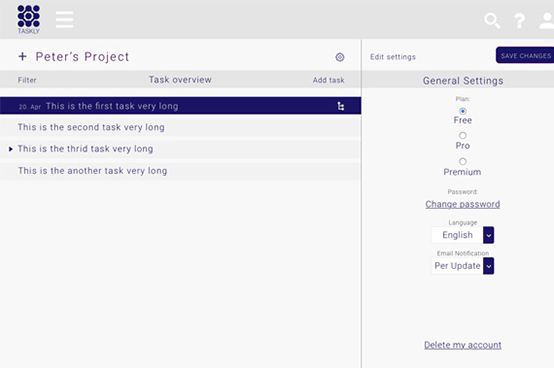Screen dimensions: 554x368
Task: Click the Delete my account link
Action: (462, 345)
